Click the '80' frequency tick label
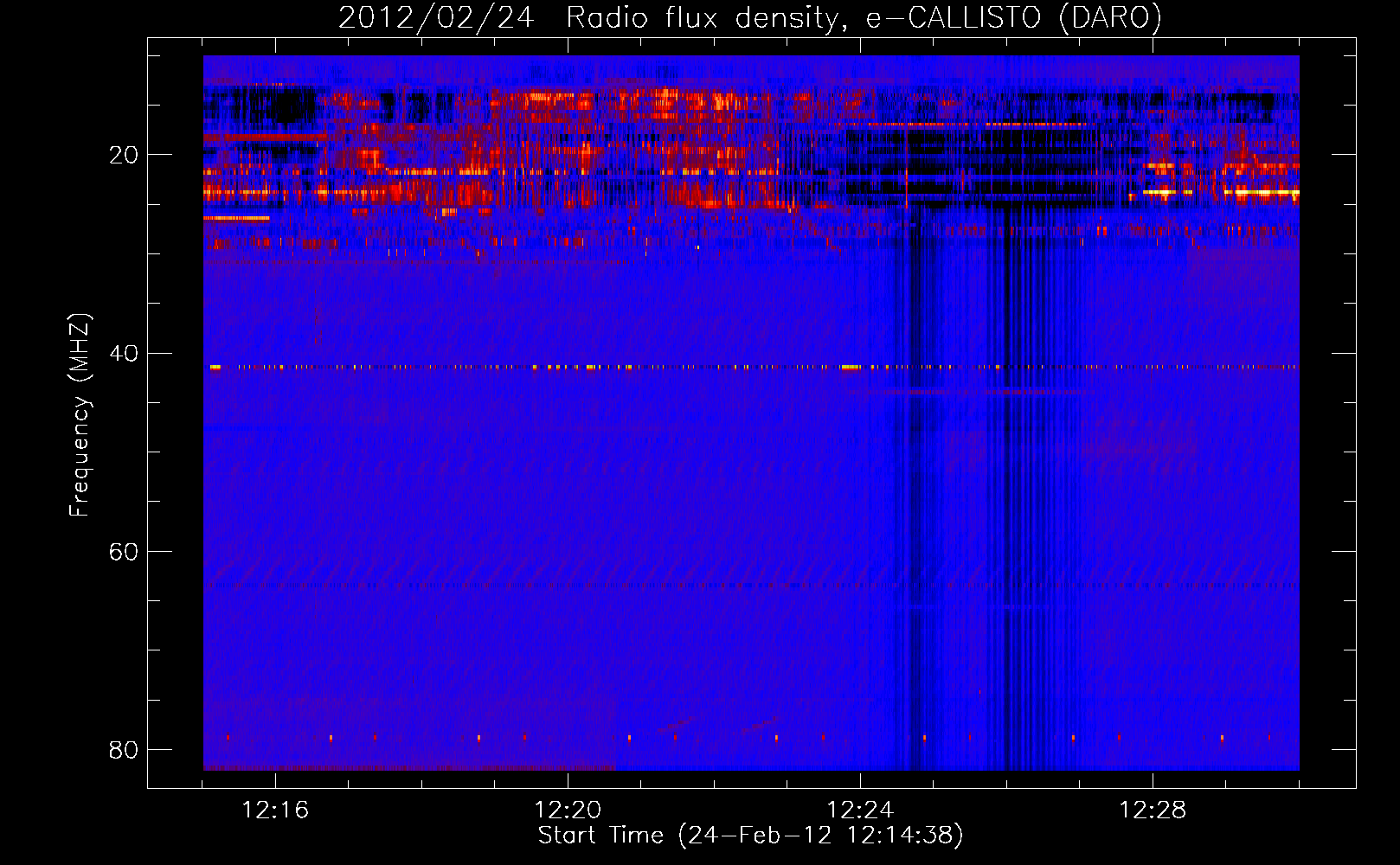Screen dimensions: 1400x865 124,750
